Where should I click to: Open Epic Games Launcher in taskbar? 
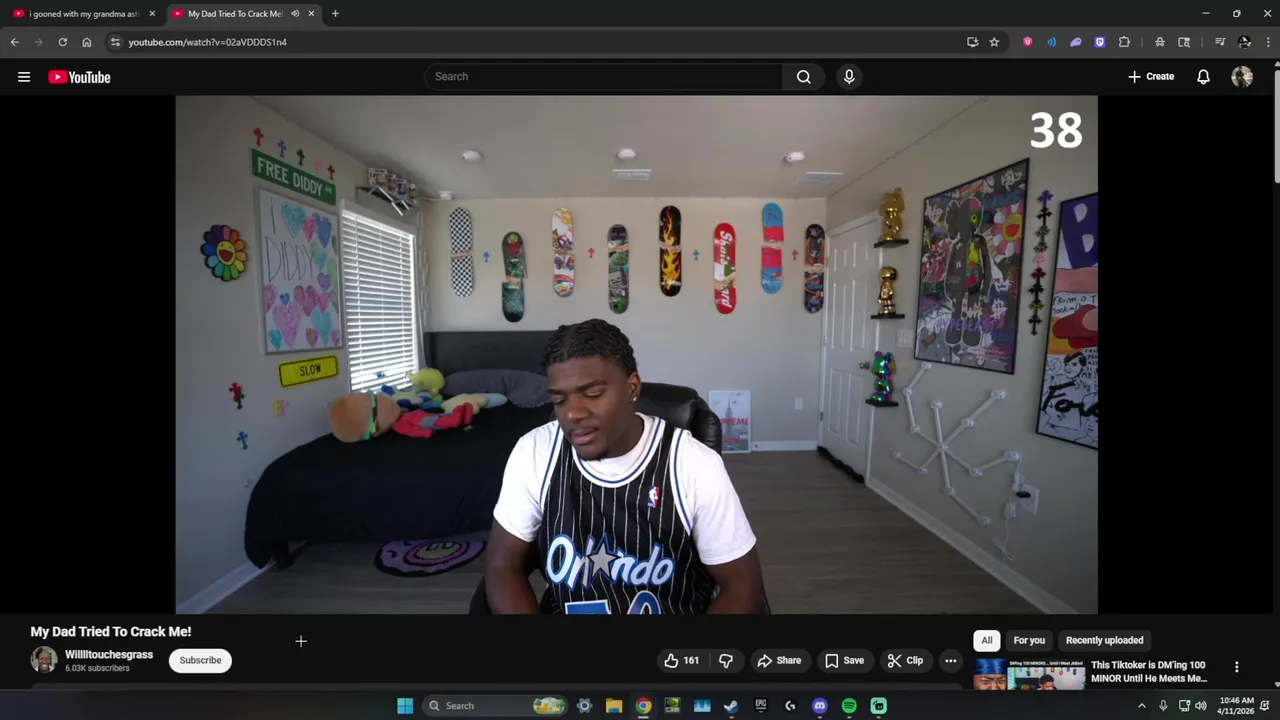[x=761, y=706]
